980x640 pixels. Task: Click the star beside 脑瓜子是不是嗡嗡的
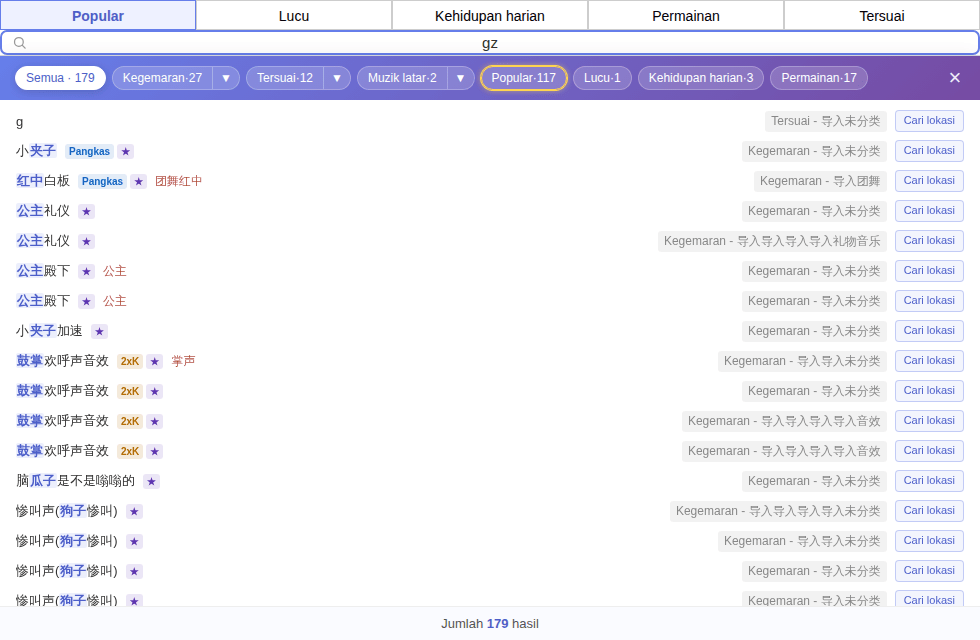pyautogui.click(x=151, y=481)
